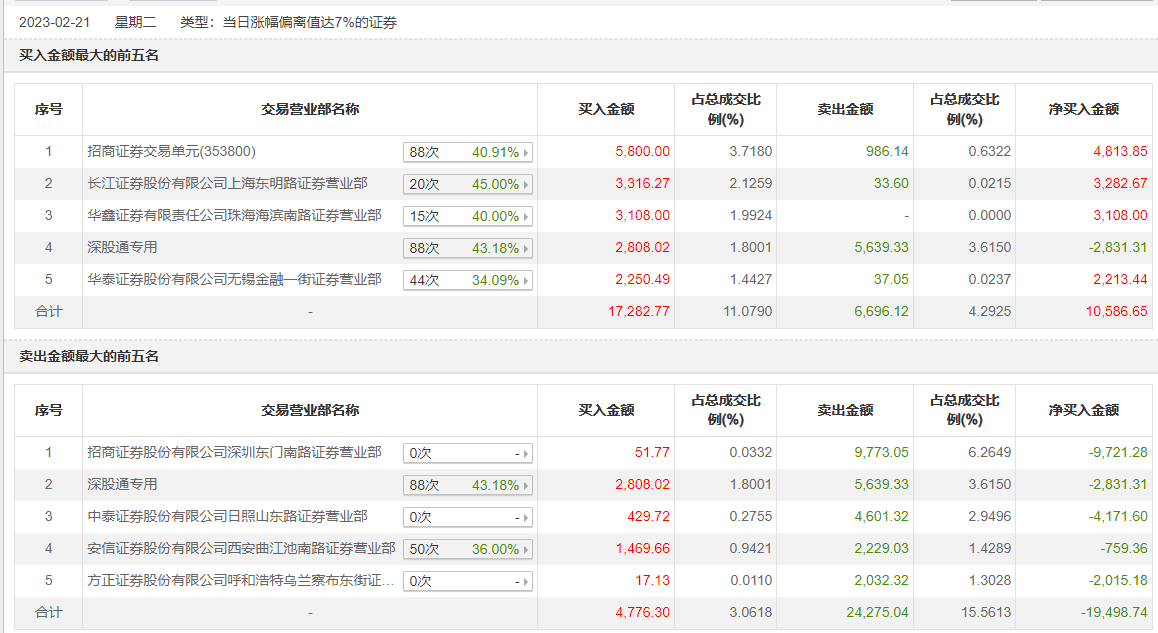Click arrow in 招商证券深圳东门南路 0次 box
Viewport: 1158px width, 633px height.
526,454
